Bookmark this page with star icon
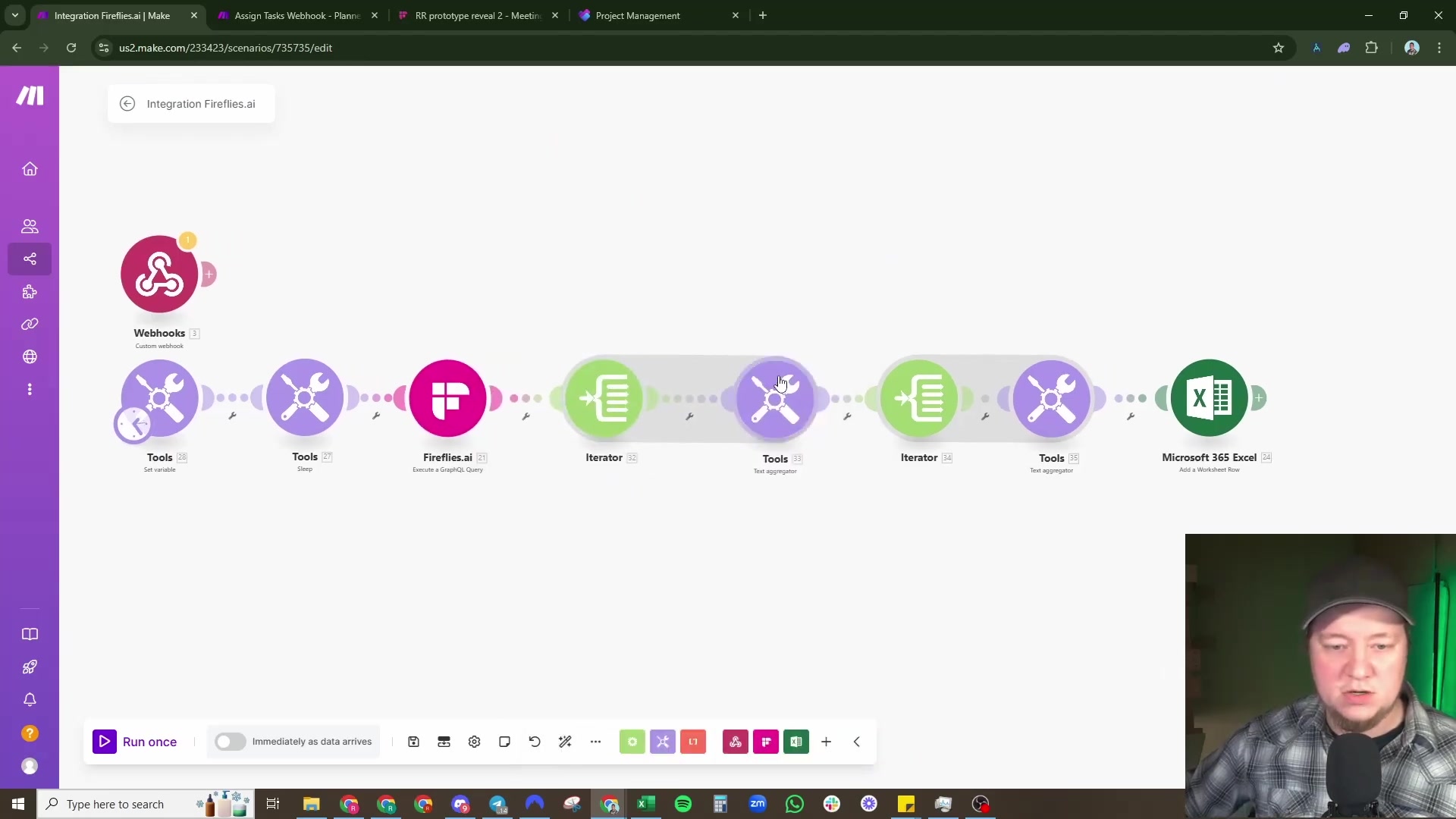 [x=1278, y=48]
